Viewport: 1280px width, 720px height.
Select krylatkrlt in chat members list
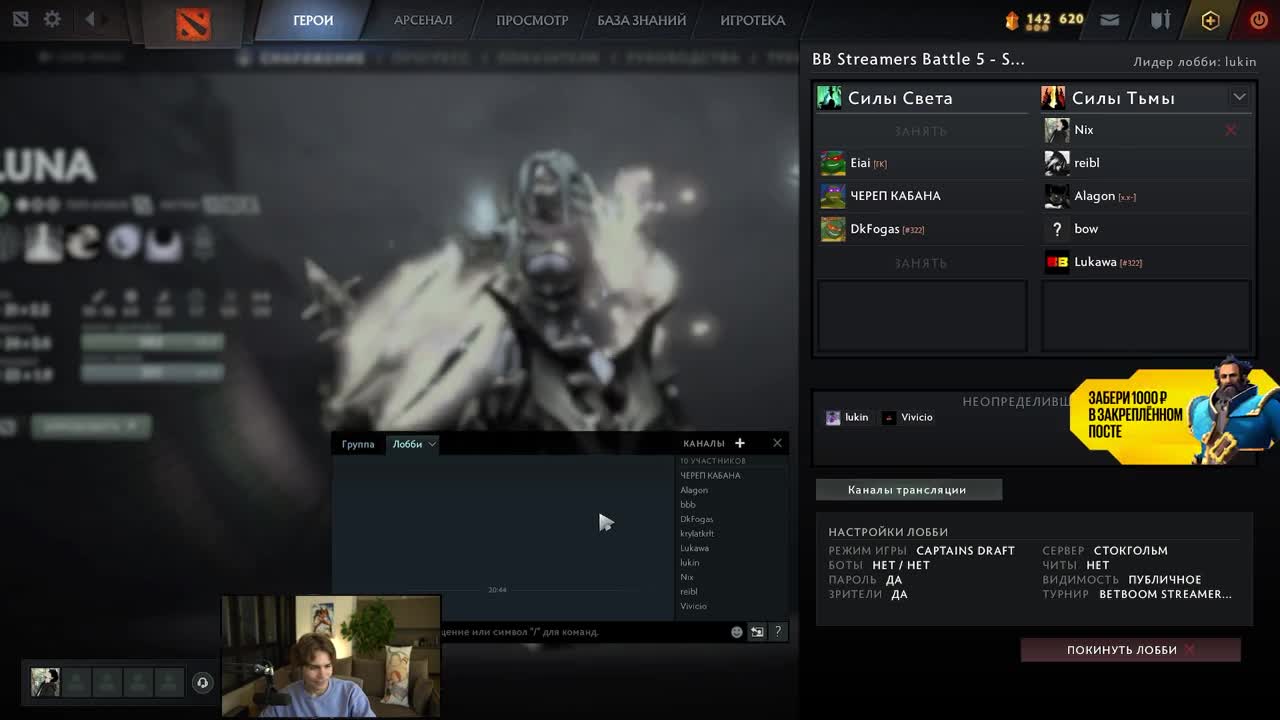[697, 534]
